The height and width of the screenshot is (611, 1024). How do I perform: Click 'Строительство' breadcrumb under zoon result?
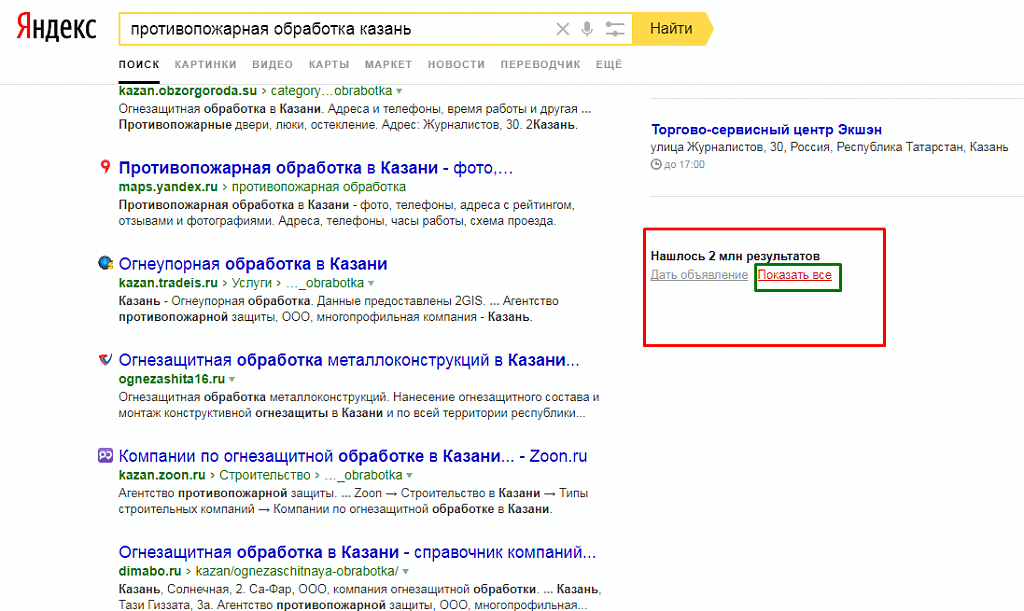pos(264,475)
